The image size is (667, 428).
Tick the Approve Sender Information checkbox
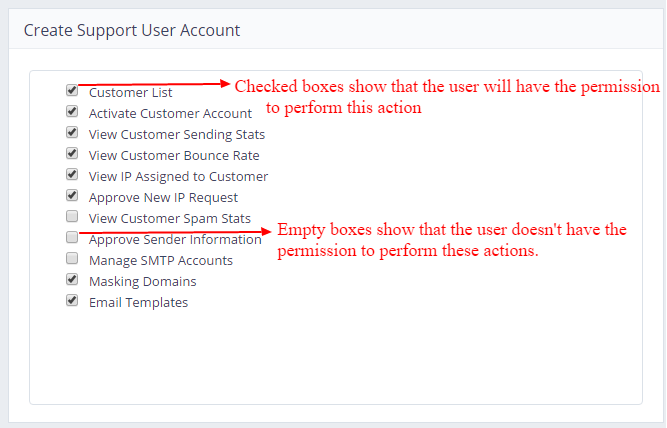[x=72, y=237]
